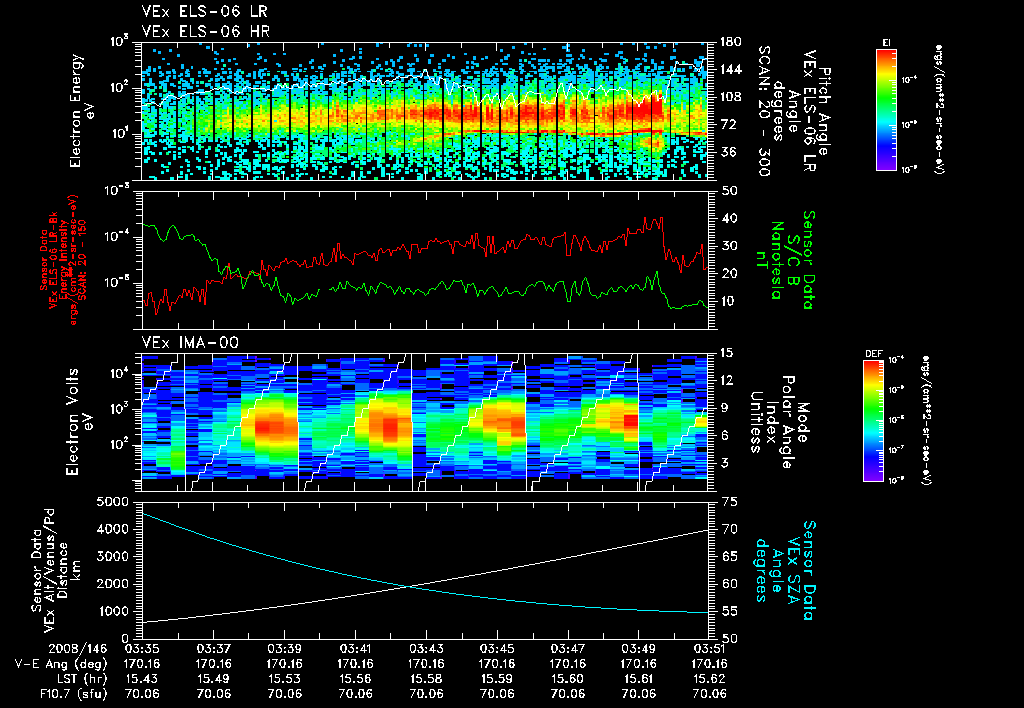Click the DEF color bar legend
Screen dimensions: 1024x708
click(x=874, y=421)
